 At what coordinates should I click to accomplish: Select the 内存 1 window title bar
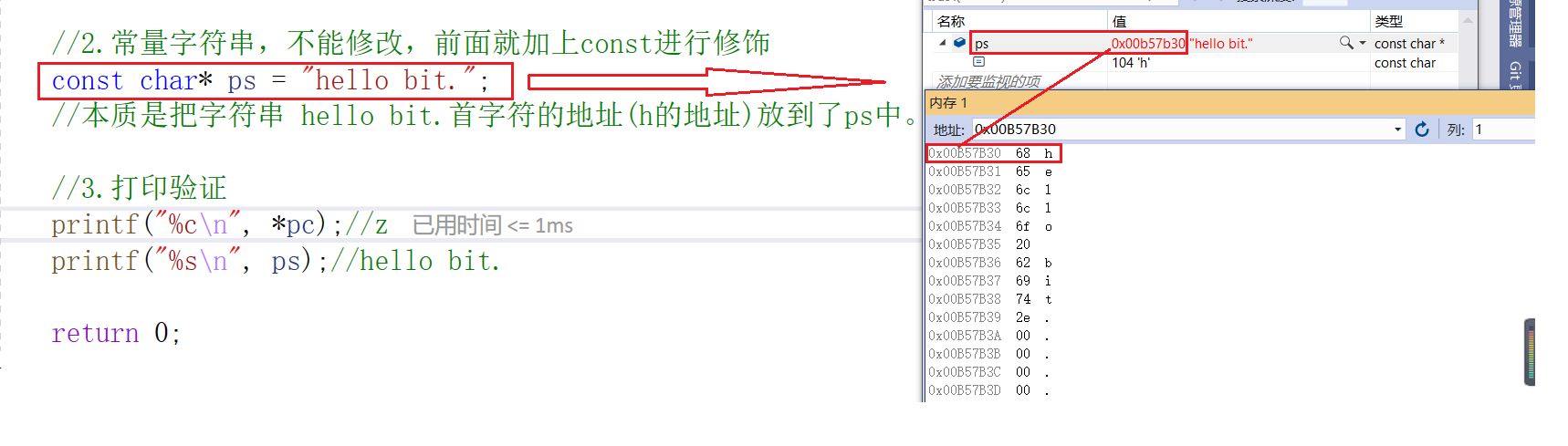point(1229,103)
